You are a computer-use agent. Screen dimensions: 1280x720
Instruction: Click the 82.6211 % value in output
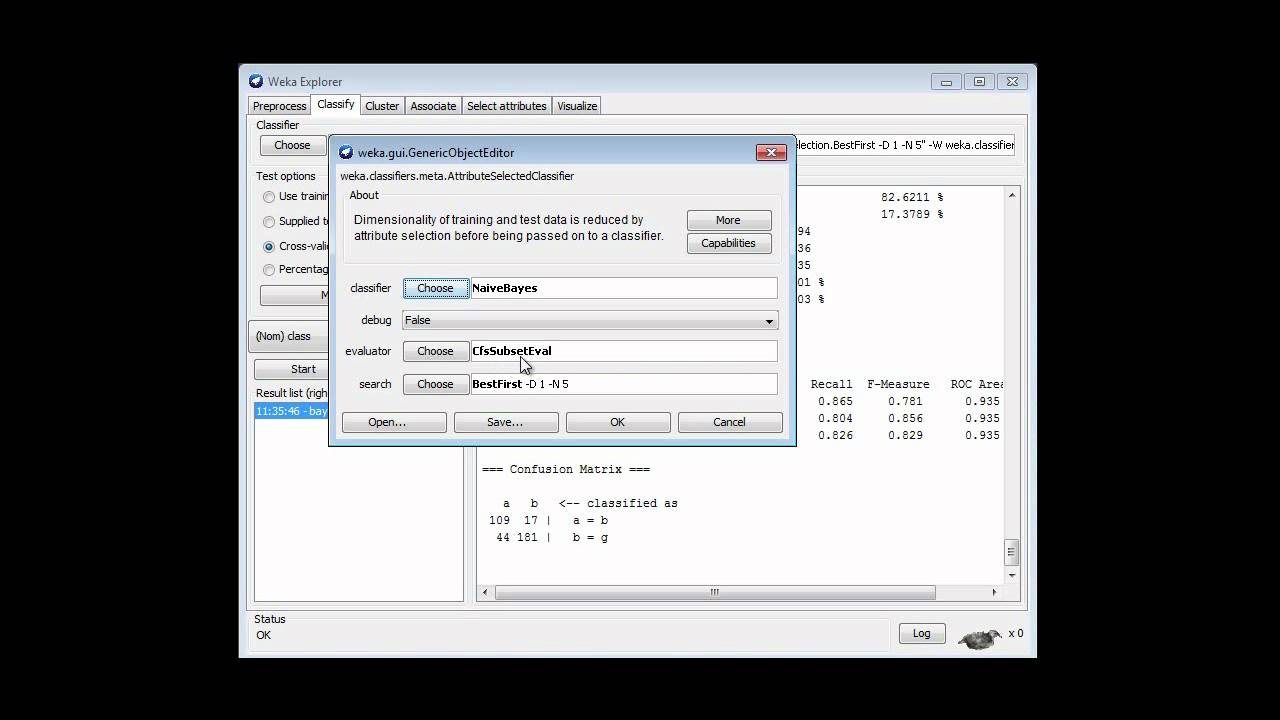[912, 197]
